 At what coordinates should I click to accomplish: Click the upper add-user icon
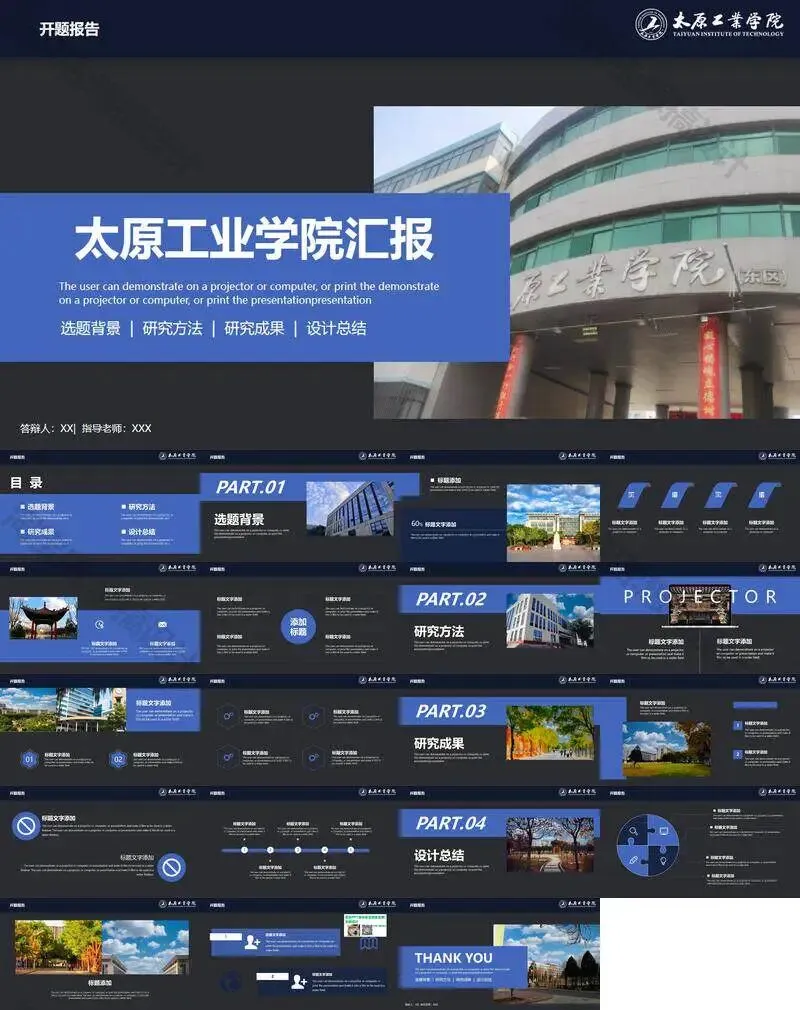(x=252, y=942)
